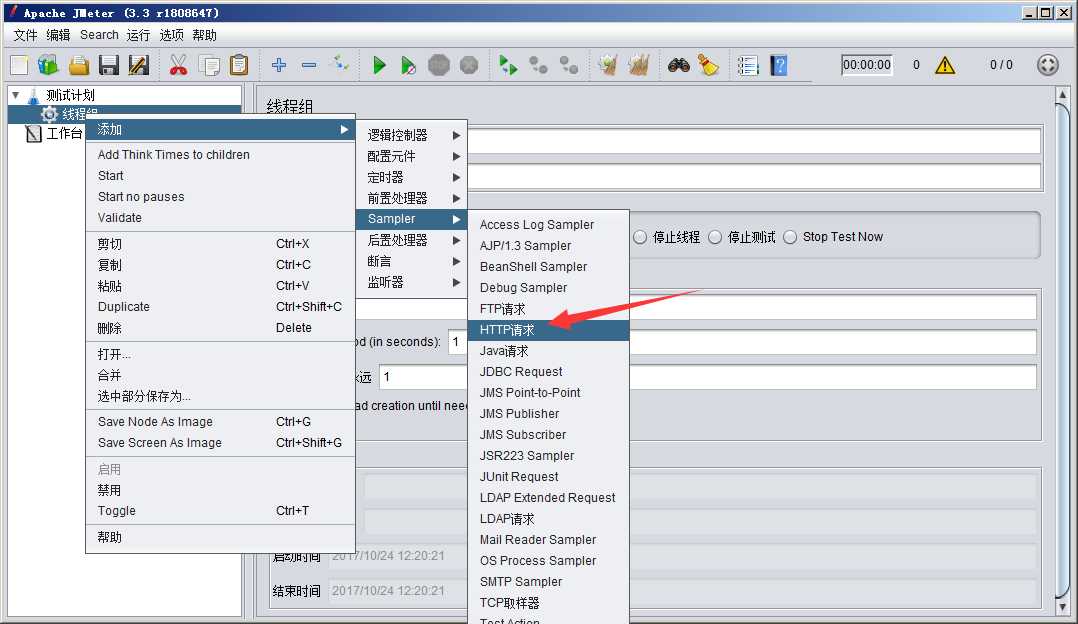The width and height of the screenshot is (1078, 624).
Task: Click the Stop test icon
Action: tap(439, 65)
